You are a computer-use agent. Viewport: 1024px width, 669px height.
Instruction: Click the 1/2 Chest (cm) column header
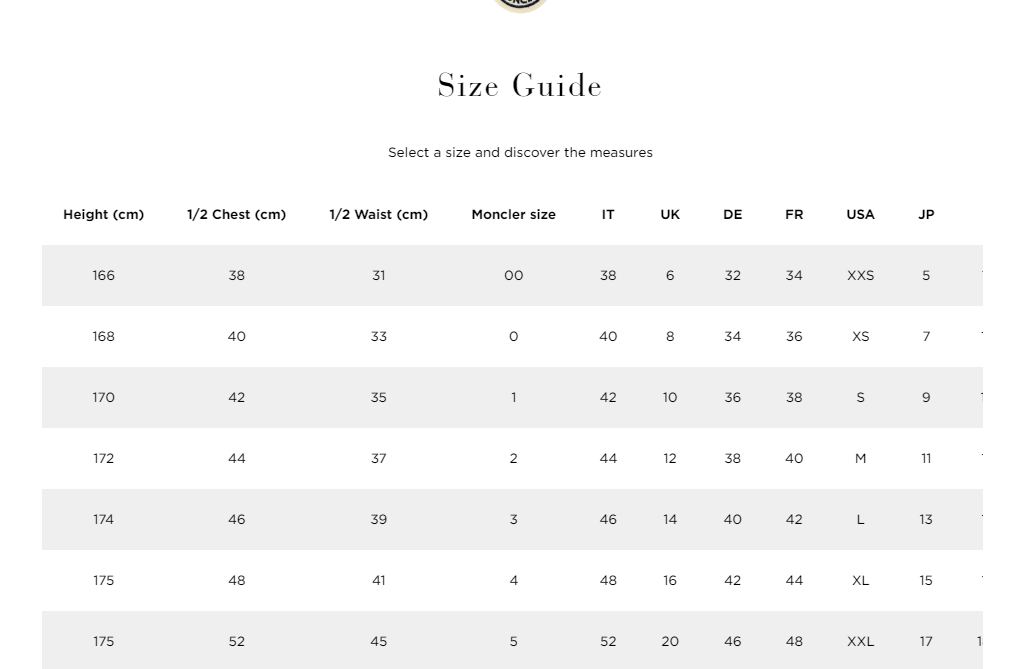pos(236,215)
